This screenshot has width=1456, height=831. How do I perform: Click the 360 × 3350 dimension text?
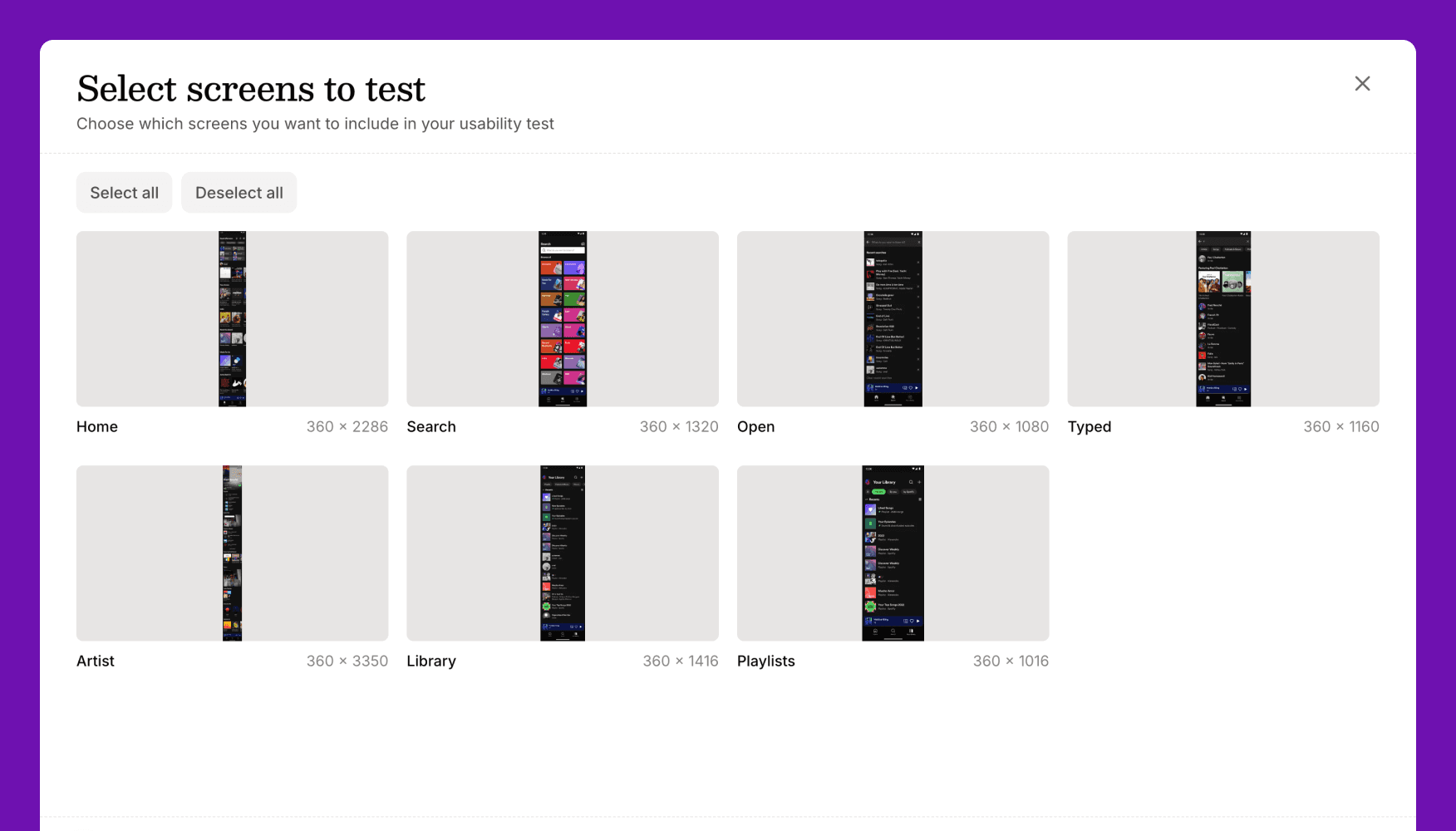(x=347, y=661)
